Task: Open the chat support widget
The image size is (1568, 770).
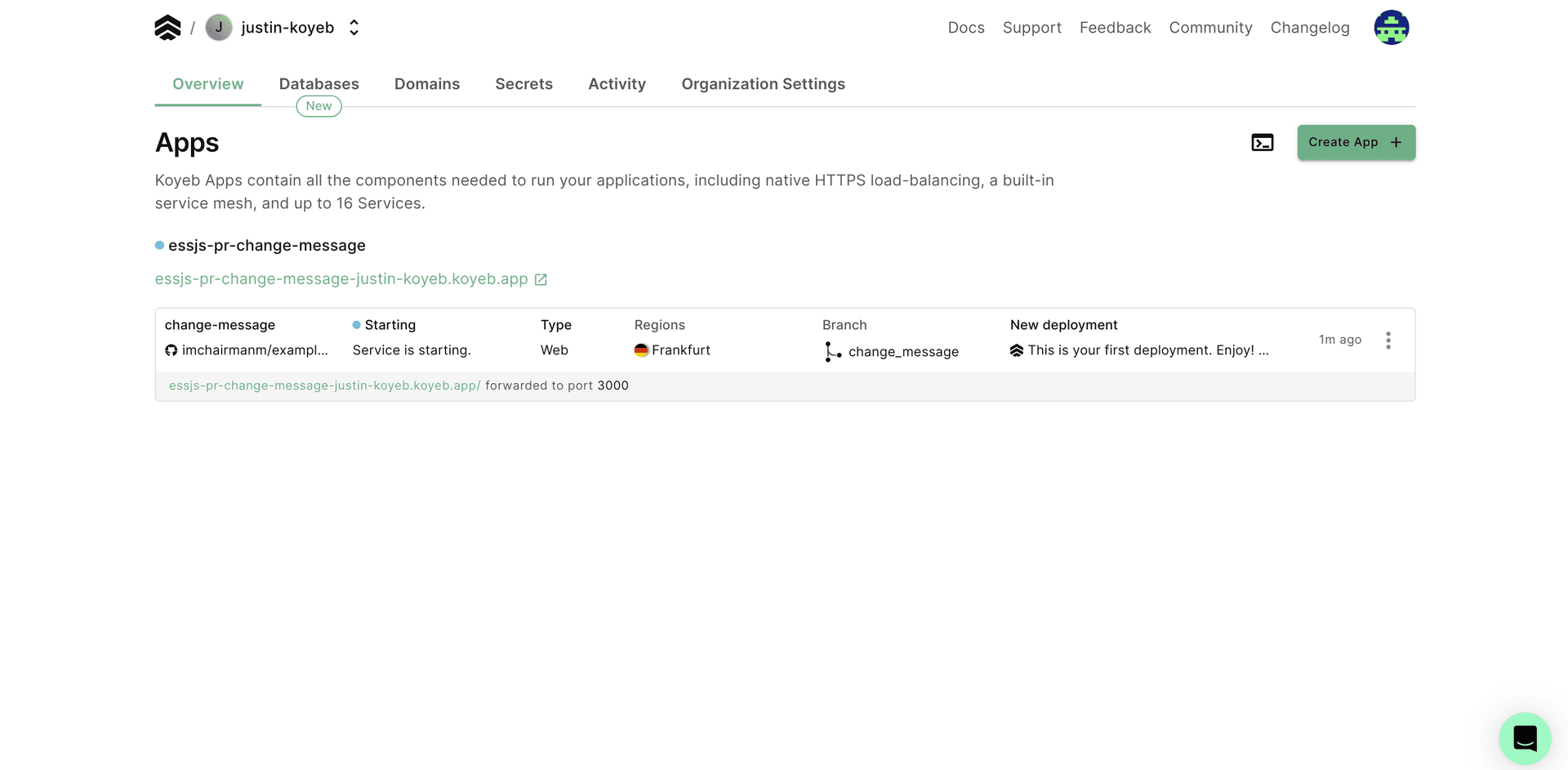Action: click(x=1524, y=738)
